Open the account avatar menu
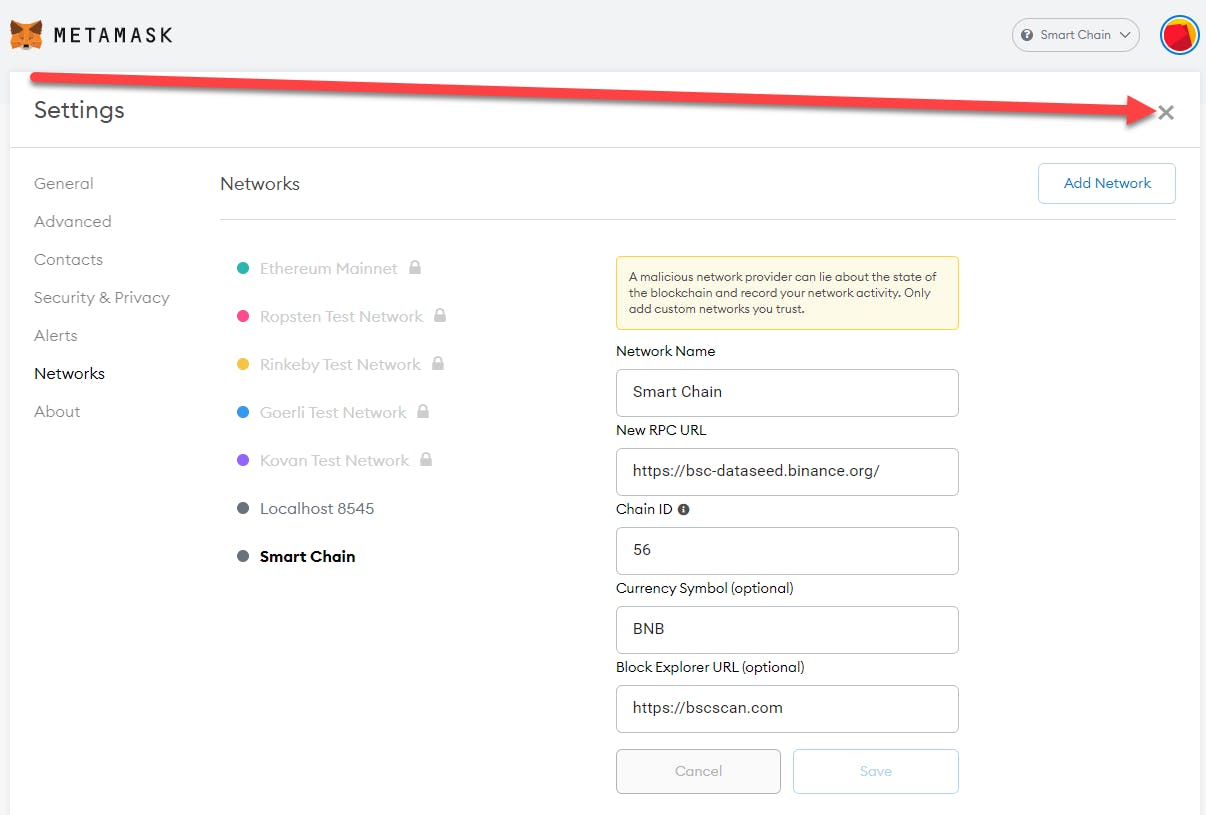The width and height of the screenshot is (1206, 815). click(1180, 35)
